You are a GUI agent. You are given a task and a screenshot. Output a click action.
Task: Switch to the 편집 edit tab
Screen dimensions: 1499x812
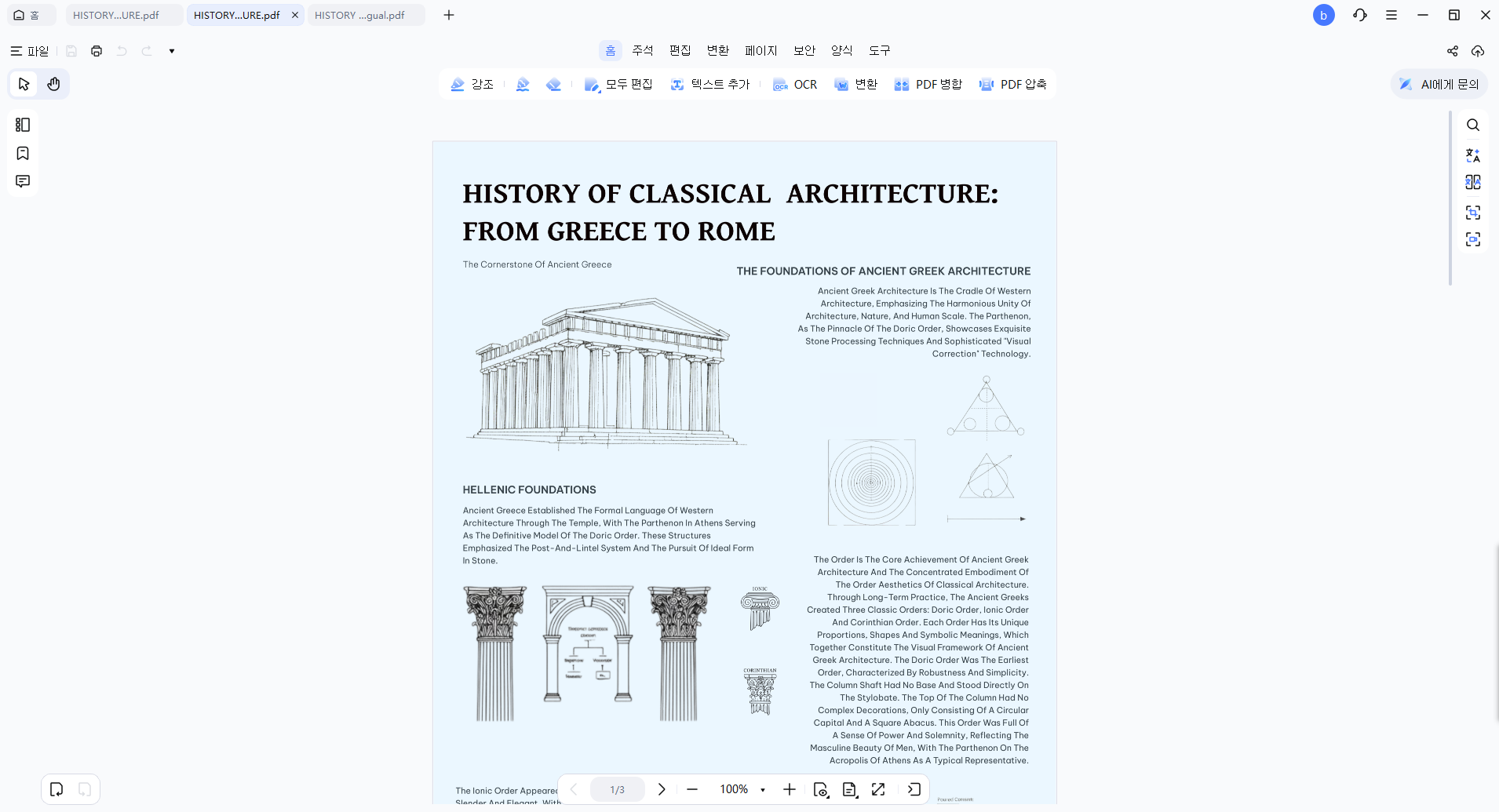tap(680, 51)
